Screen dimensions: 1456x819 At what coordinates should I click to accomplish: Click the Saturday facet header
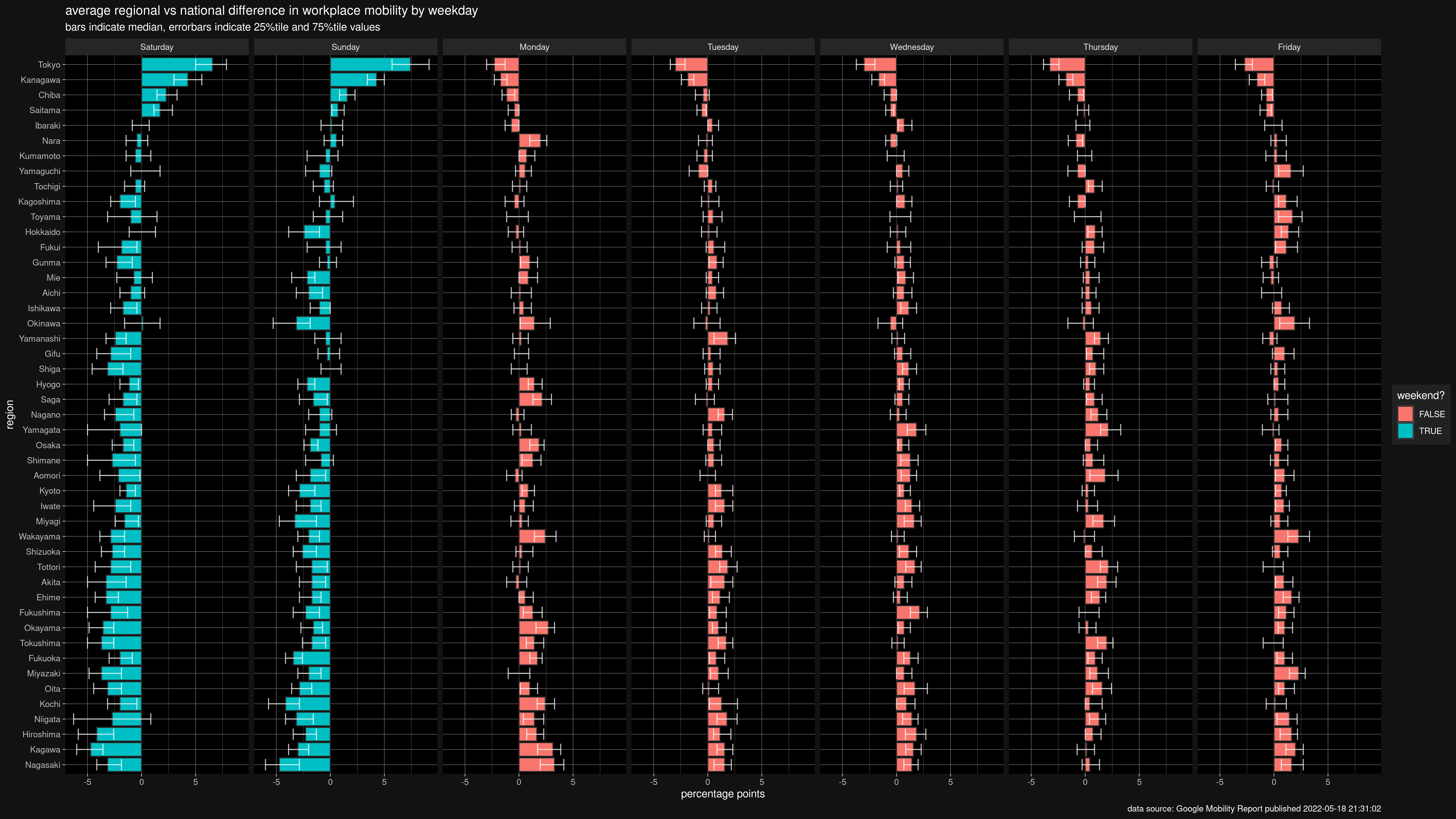[x=157, y=47]
